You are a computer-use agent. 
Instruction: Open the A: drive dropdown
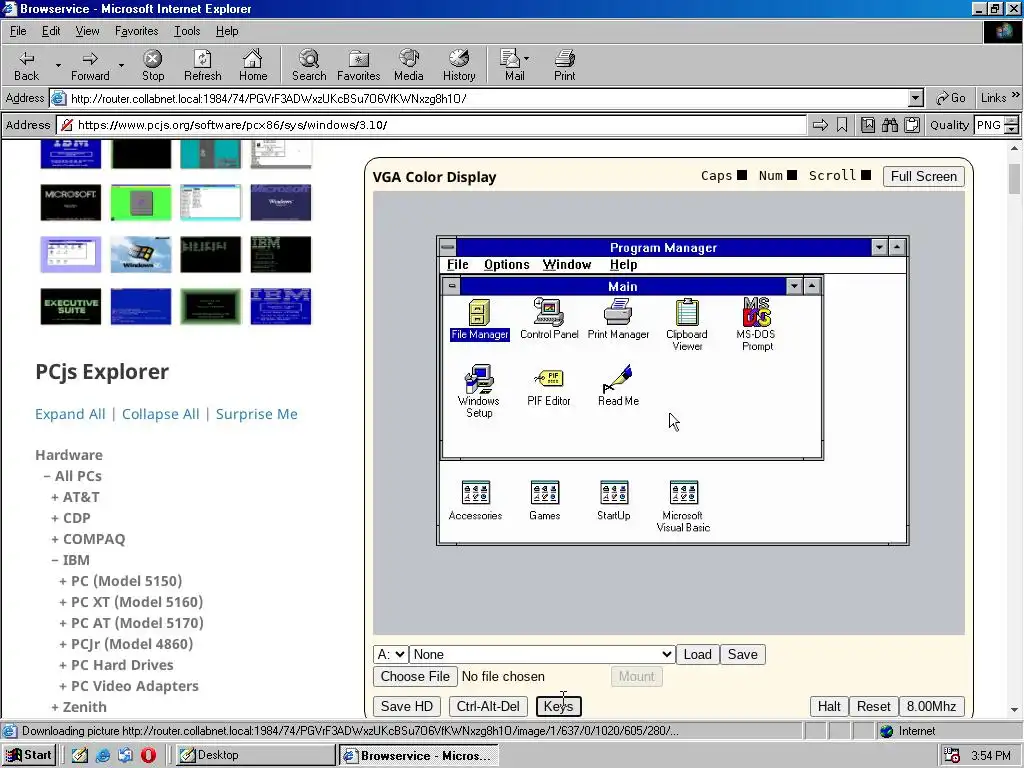(391, 654)
